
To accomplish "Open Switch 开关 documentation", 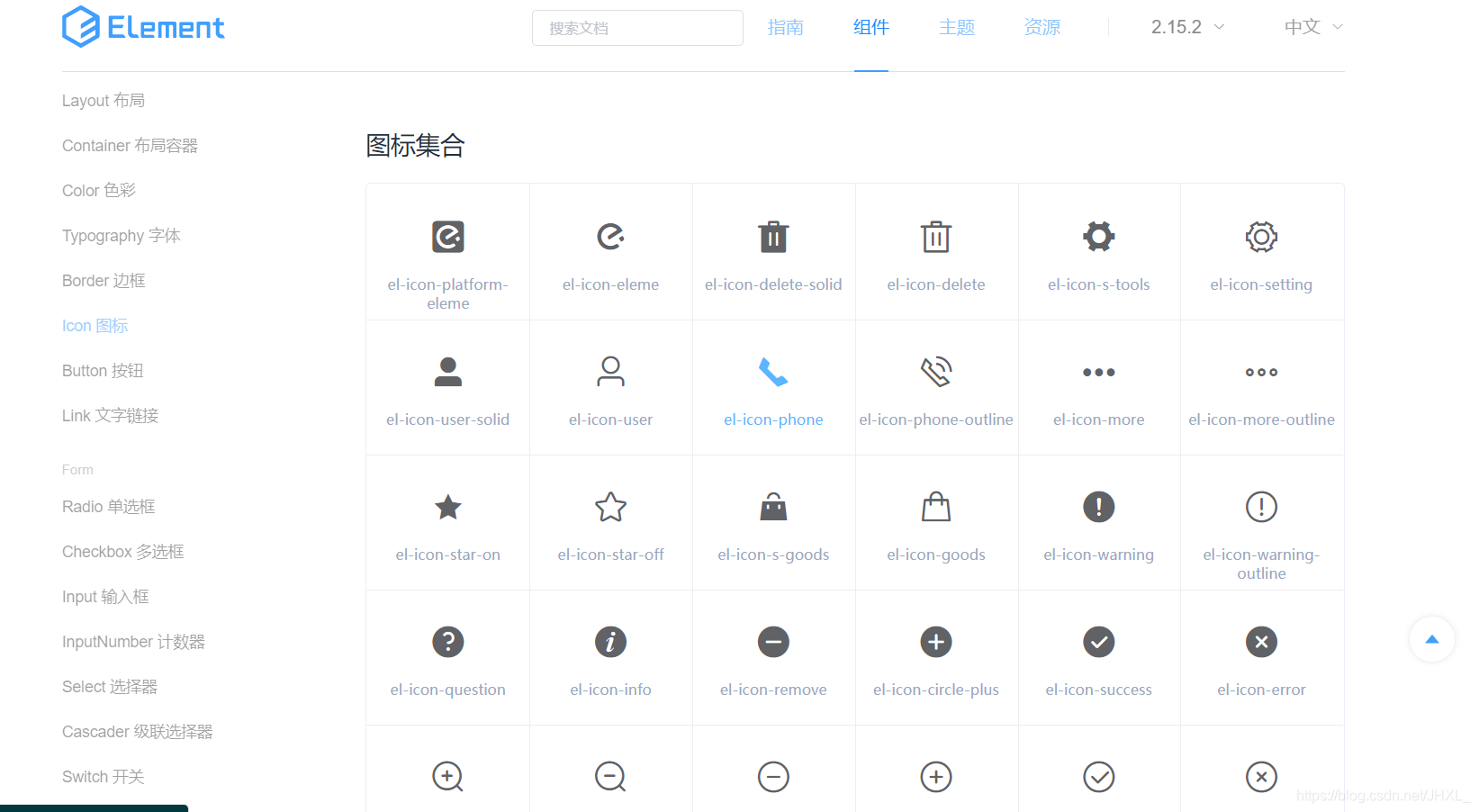I will coord(104,777).
